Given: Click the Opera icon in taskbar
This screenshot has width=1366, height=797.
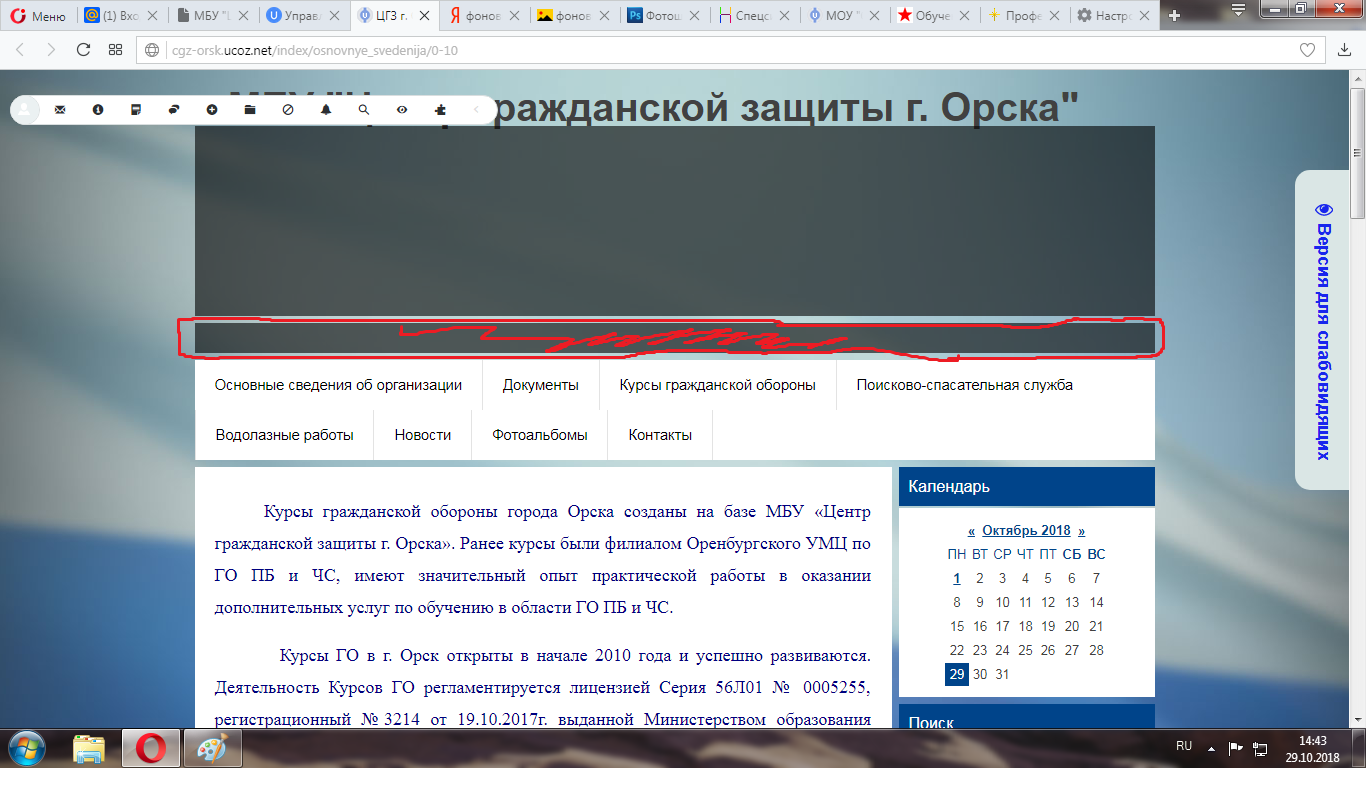Looking at the screenshot, I should 151,748.
